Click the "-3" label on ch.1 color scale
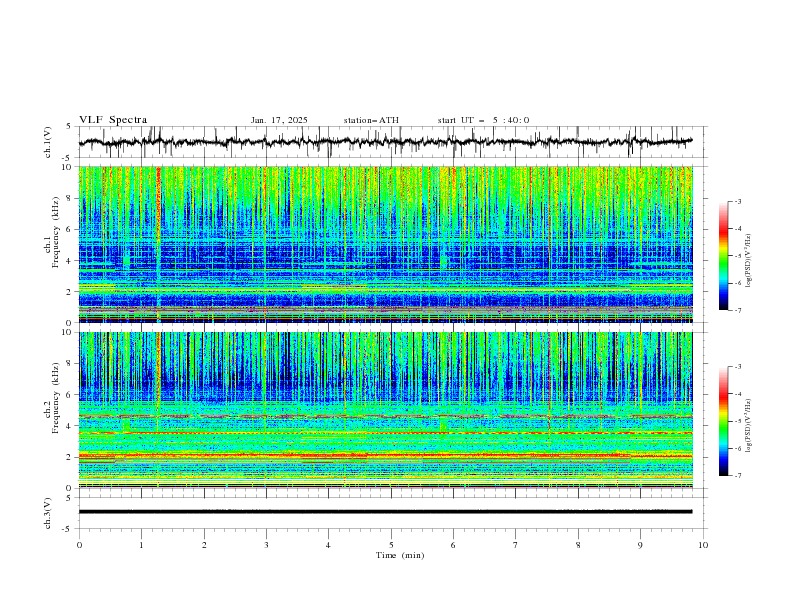This screenshot has height=612, width=792. (738, 201)
